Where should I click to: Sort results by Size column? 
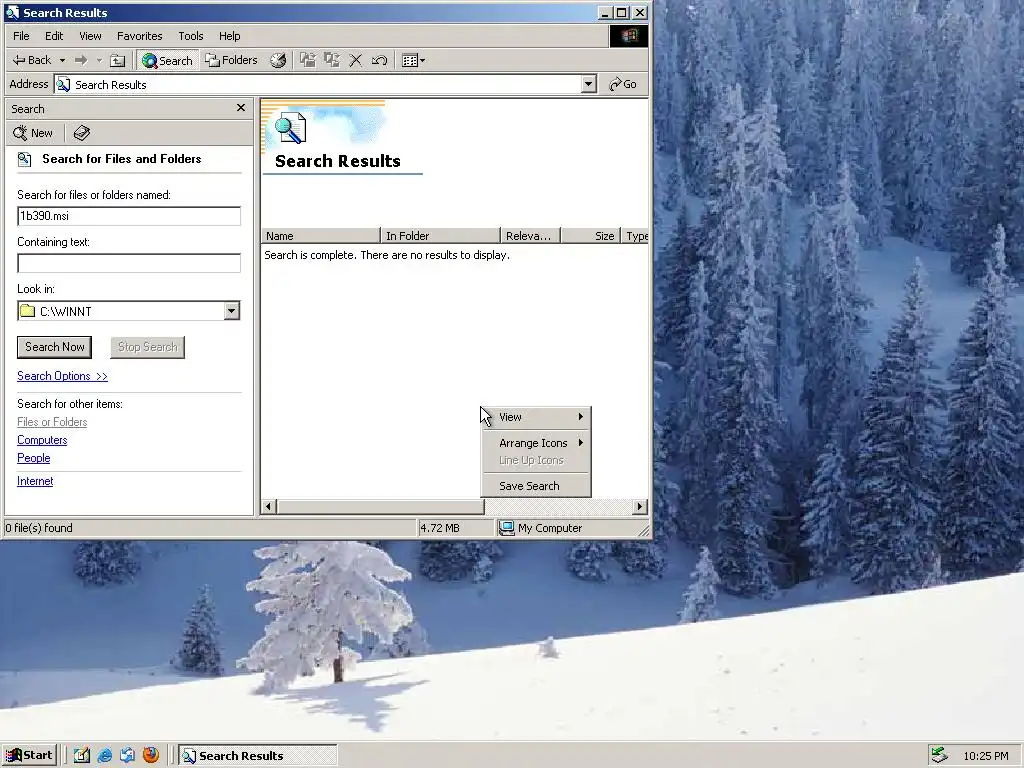click(x=591, y=236)
